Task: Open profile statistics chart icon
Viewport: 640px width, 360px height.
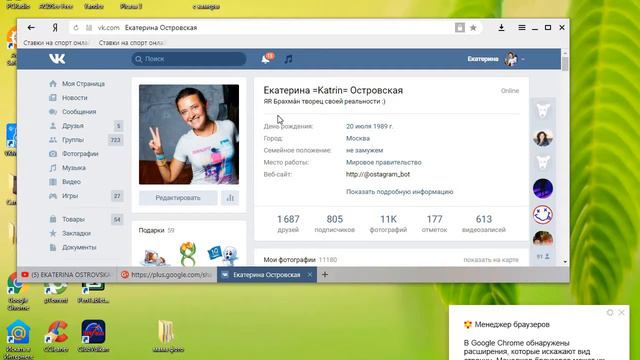Action: 230,198
